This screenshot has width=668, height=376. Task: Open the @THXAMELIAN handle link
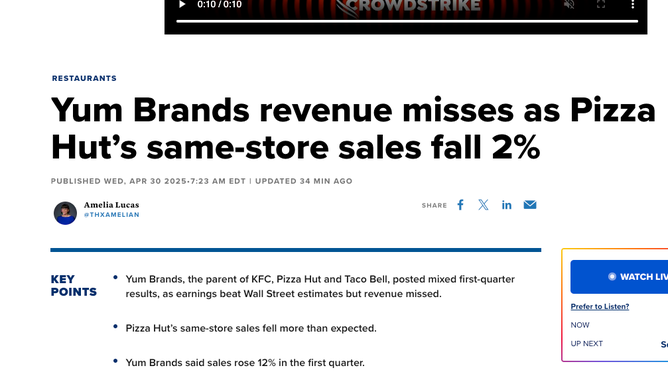click(112, 215)
